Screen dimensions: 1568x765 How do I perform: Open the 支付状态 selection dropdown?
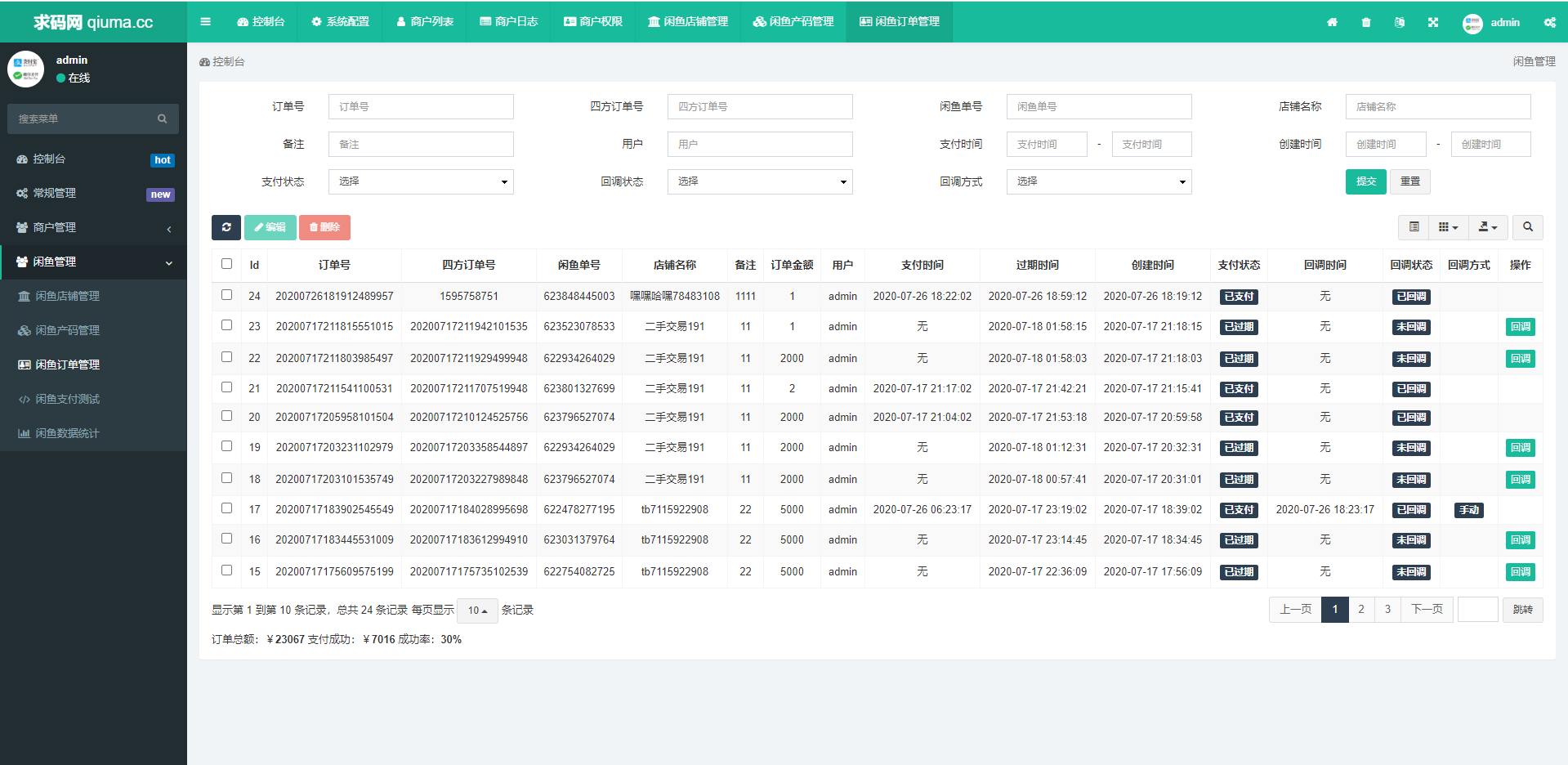coord(421,181)
